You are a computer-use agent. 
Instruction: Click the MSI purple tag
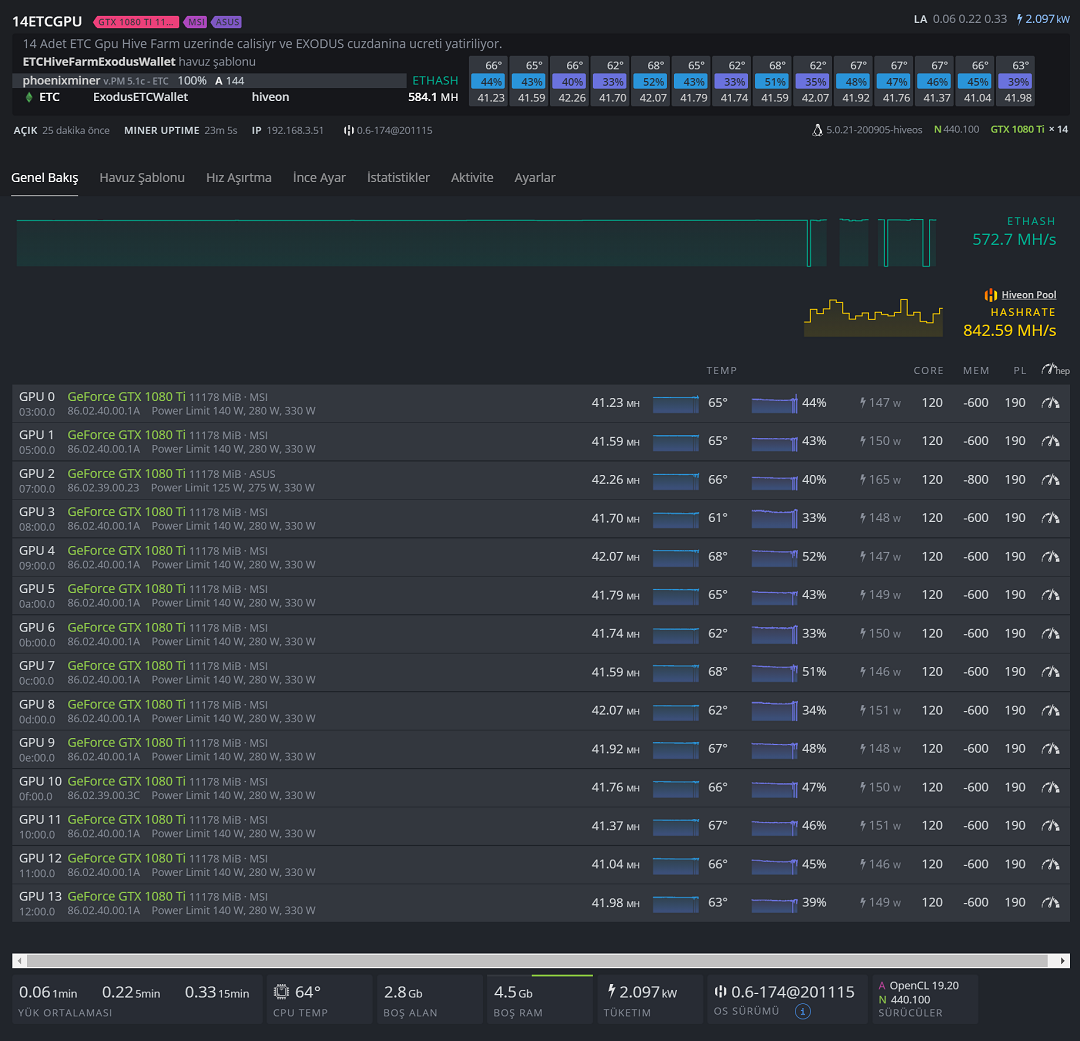point(196,22)
